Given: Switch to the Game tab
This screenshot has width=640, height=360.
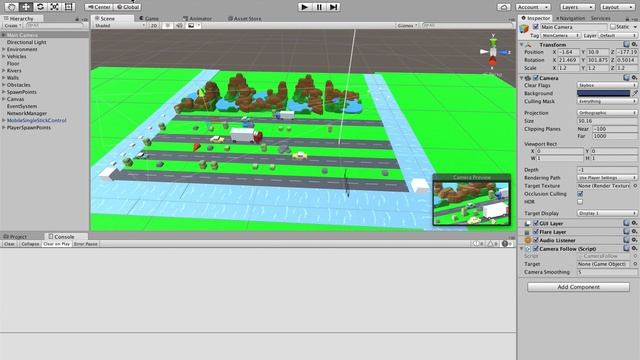Looking at the screenshot, I should tap(149, 18).
